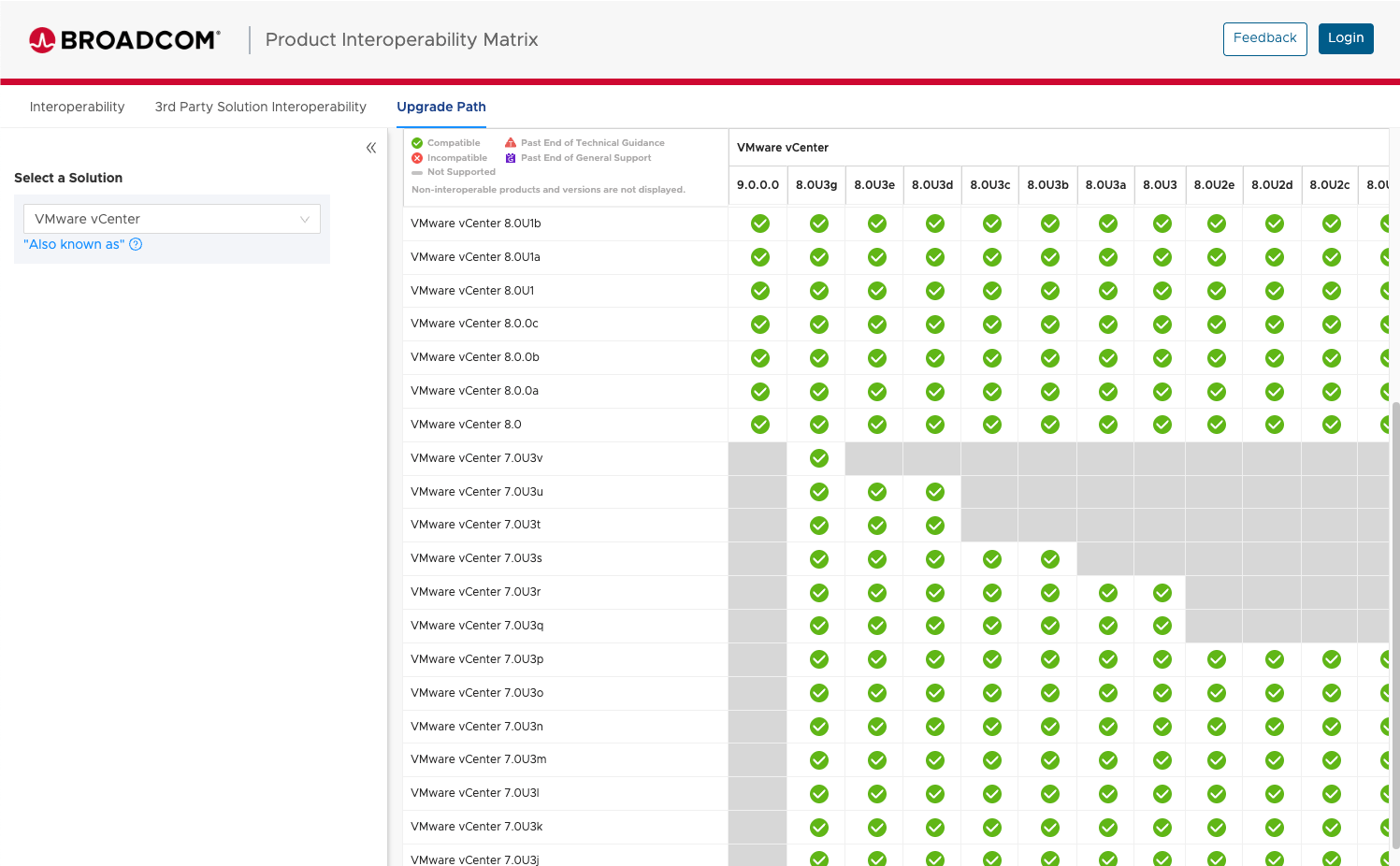Click the Broadcom logo icon

[x=41, y=39]
